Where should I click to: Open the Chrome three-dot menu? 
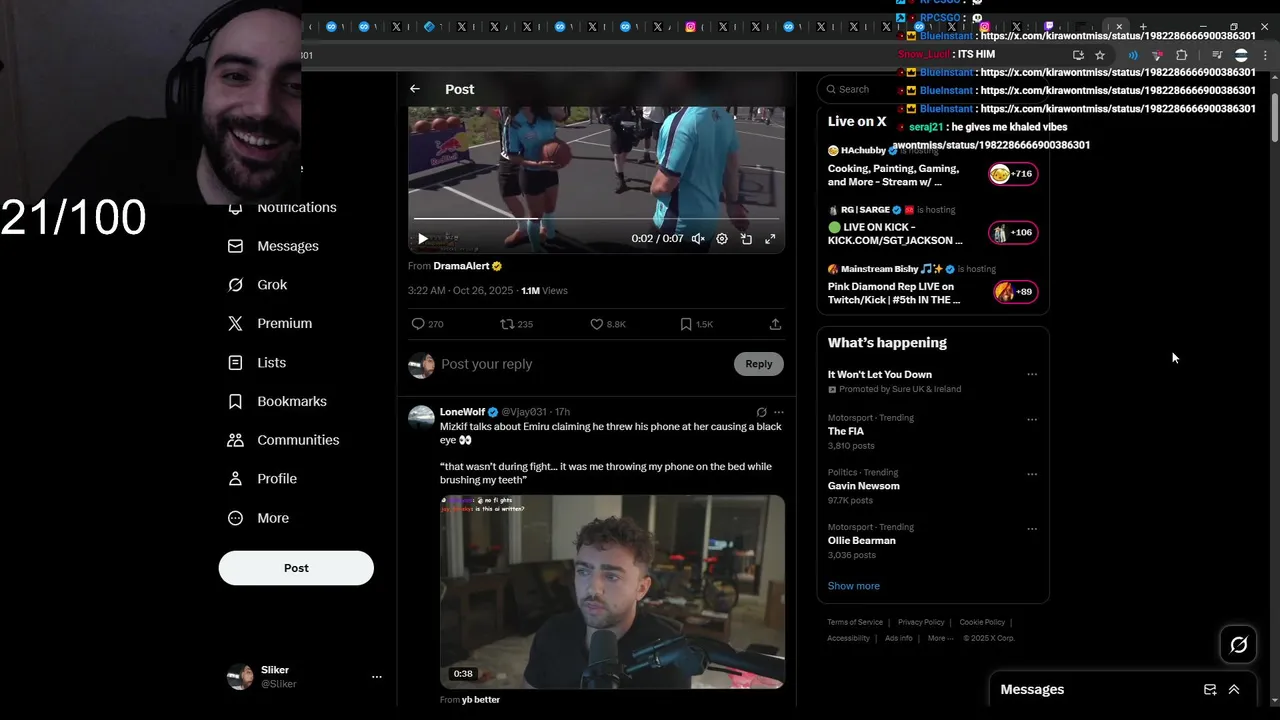(x=1265, y=55)
